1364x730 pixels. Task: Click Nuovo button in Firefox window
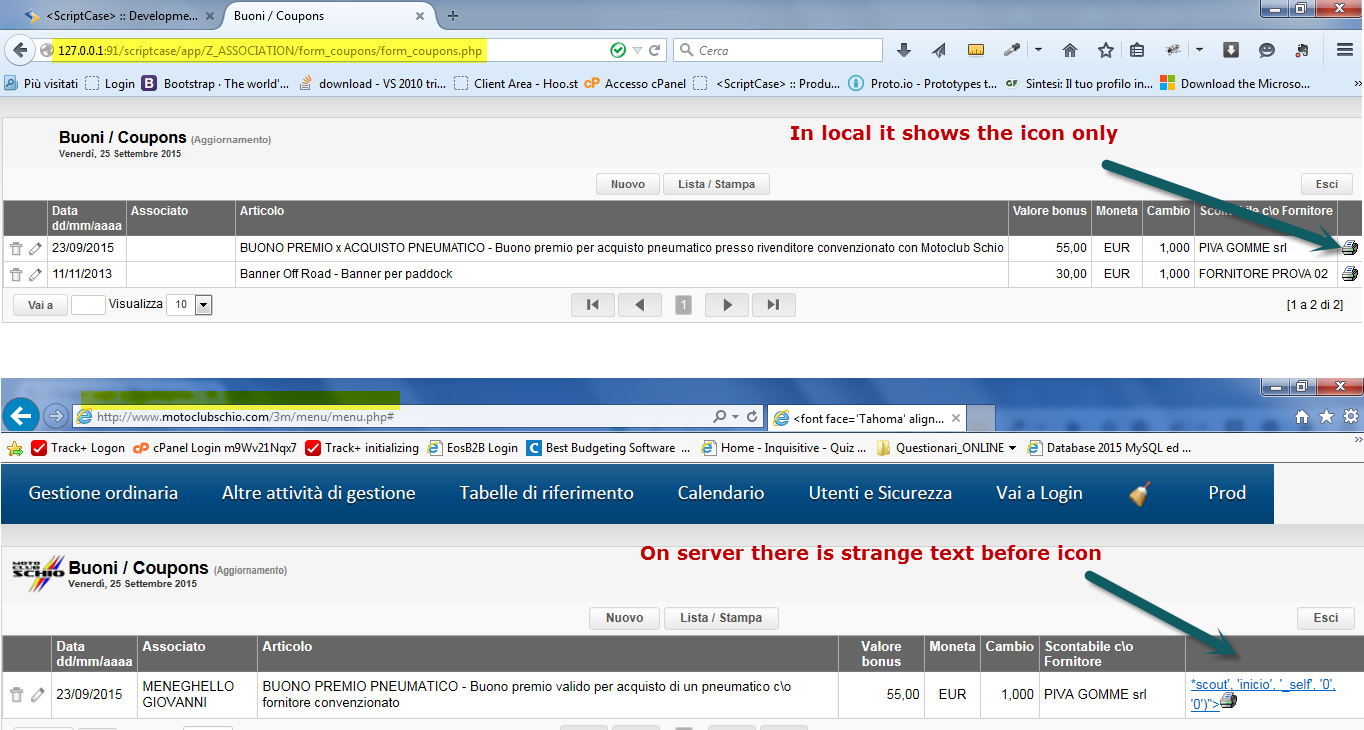pos(628,184)
